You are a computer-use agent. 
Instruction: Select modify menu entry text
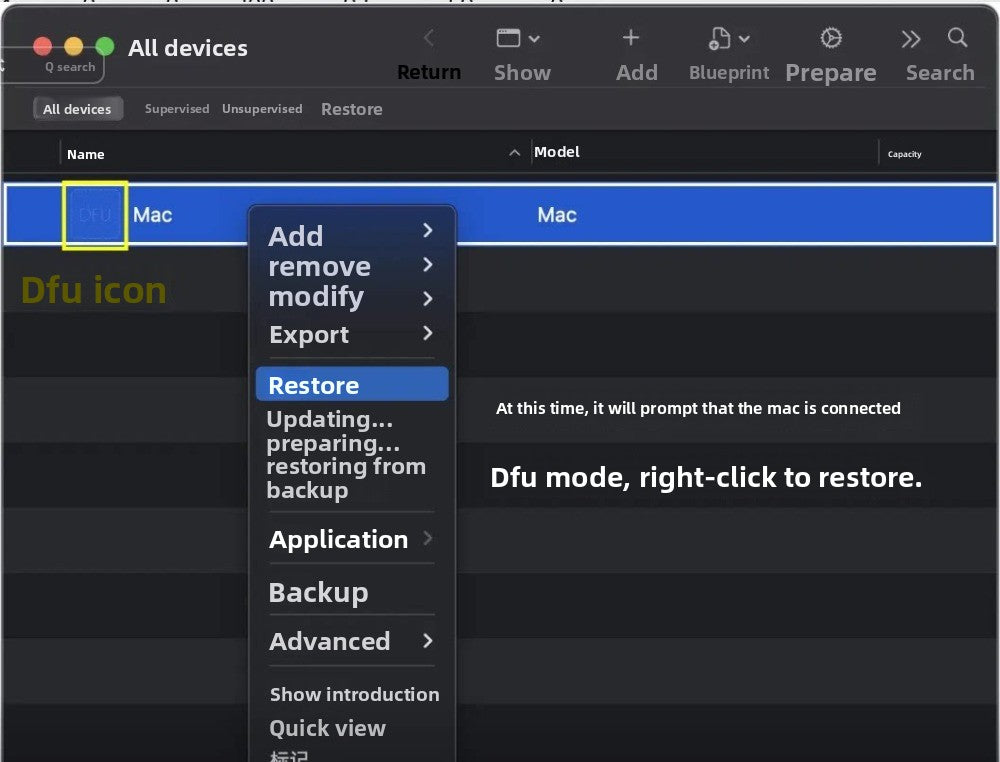coord(316,298)
